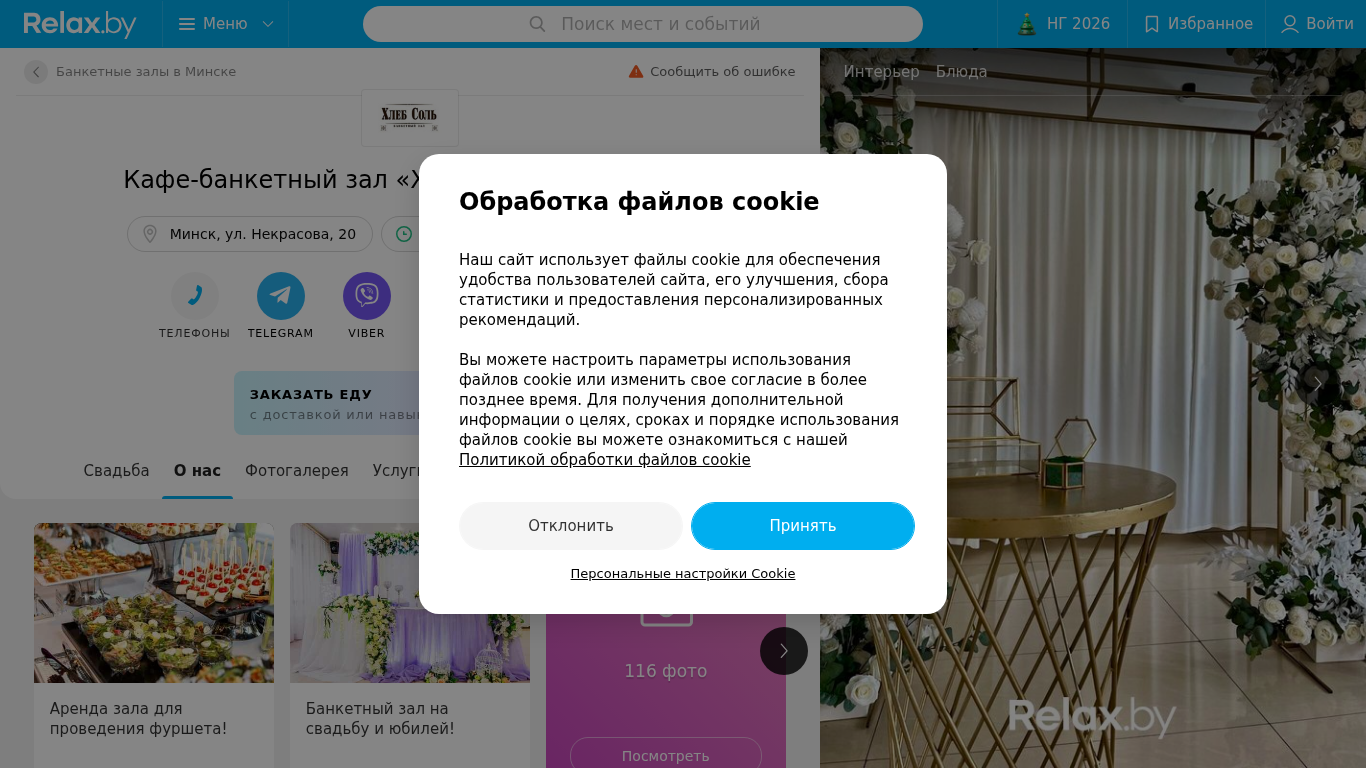Open the buffet hall rental thumbnail card
This screenshot has height=768, width=1366.
click(154, 645)
